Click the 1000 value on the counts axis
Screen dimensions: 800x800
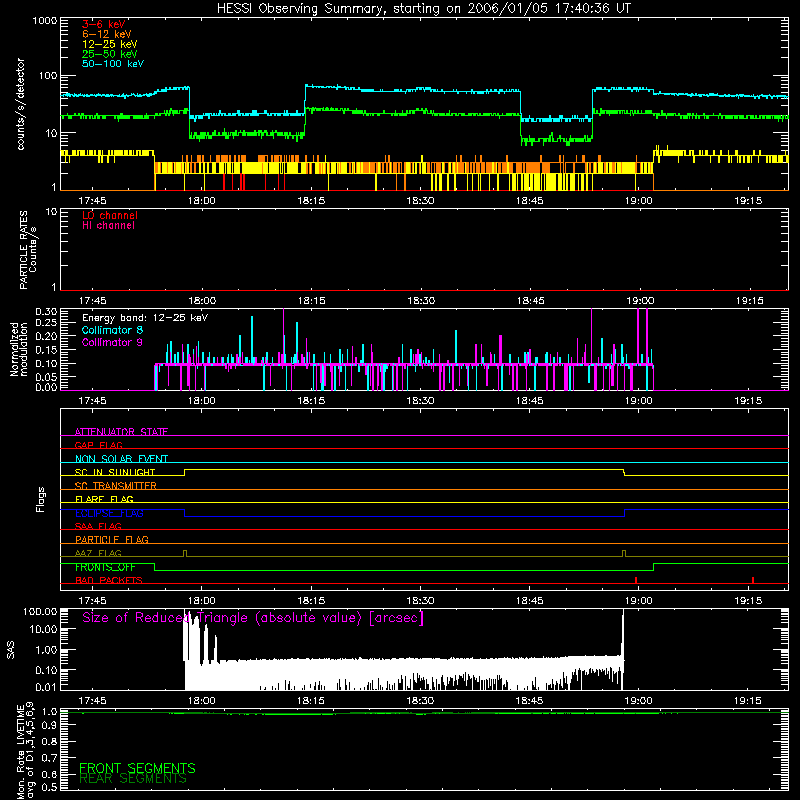44,21
